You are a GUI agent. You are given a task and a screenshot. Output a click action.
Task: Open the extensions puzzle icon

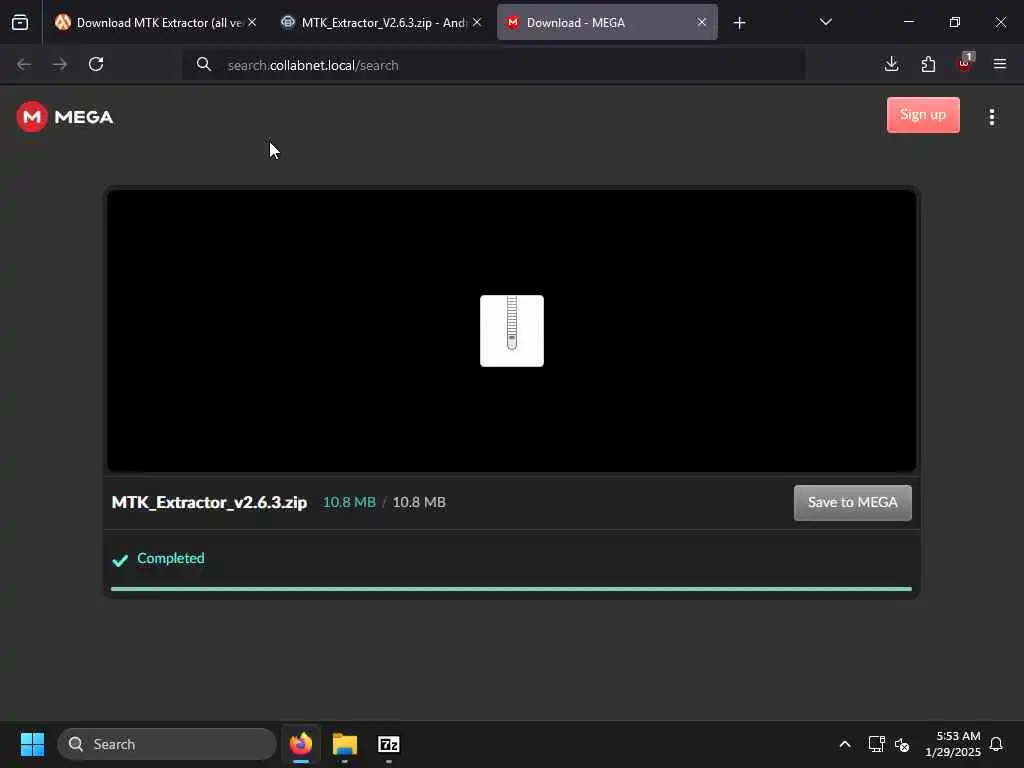928,64
